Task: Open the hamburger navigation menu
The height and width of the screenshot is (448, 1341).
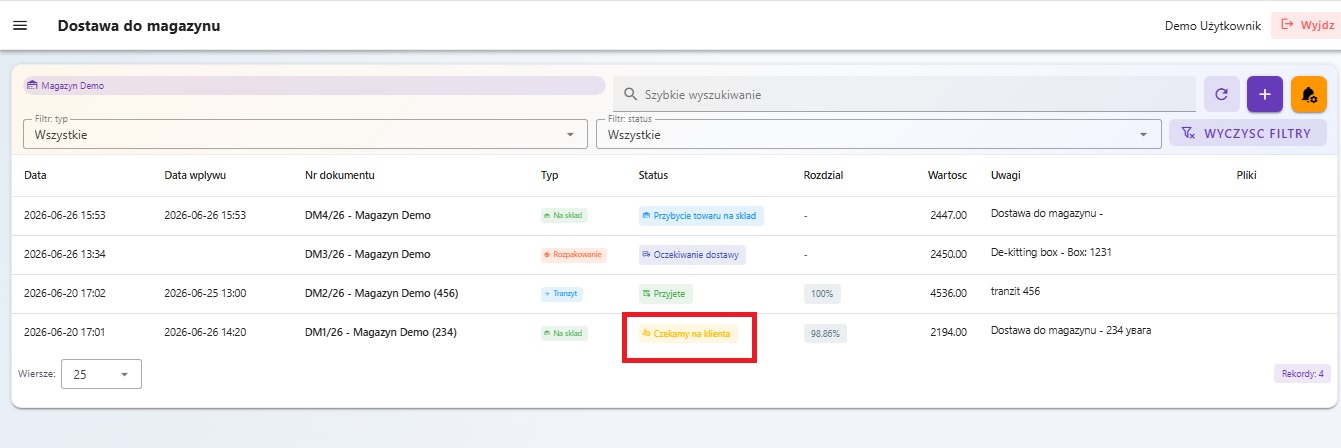Action: 20,25
